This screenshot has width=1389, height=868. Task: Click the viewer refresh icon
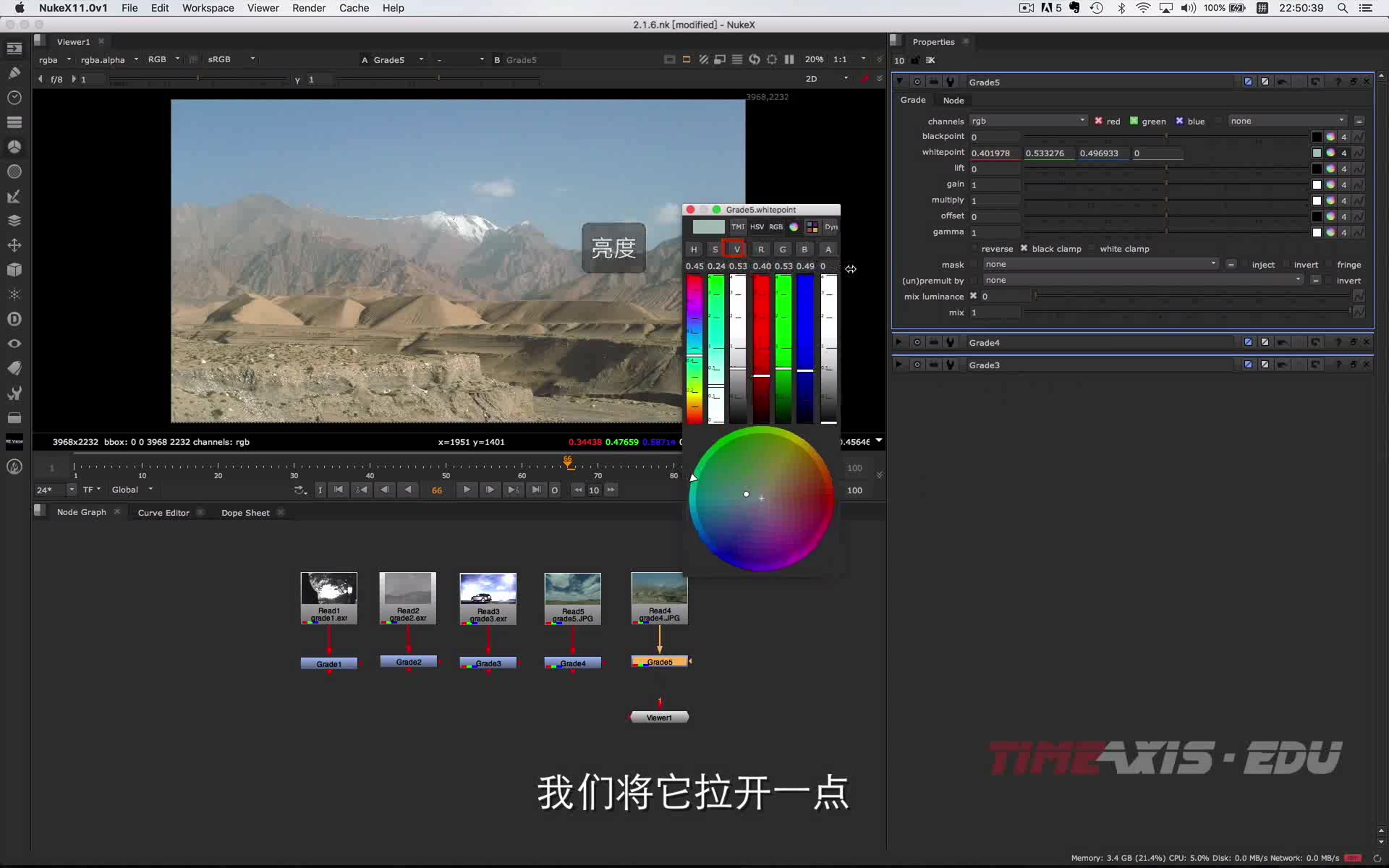tap(755, 59)
